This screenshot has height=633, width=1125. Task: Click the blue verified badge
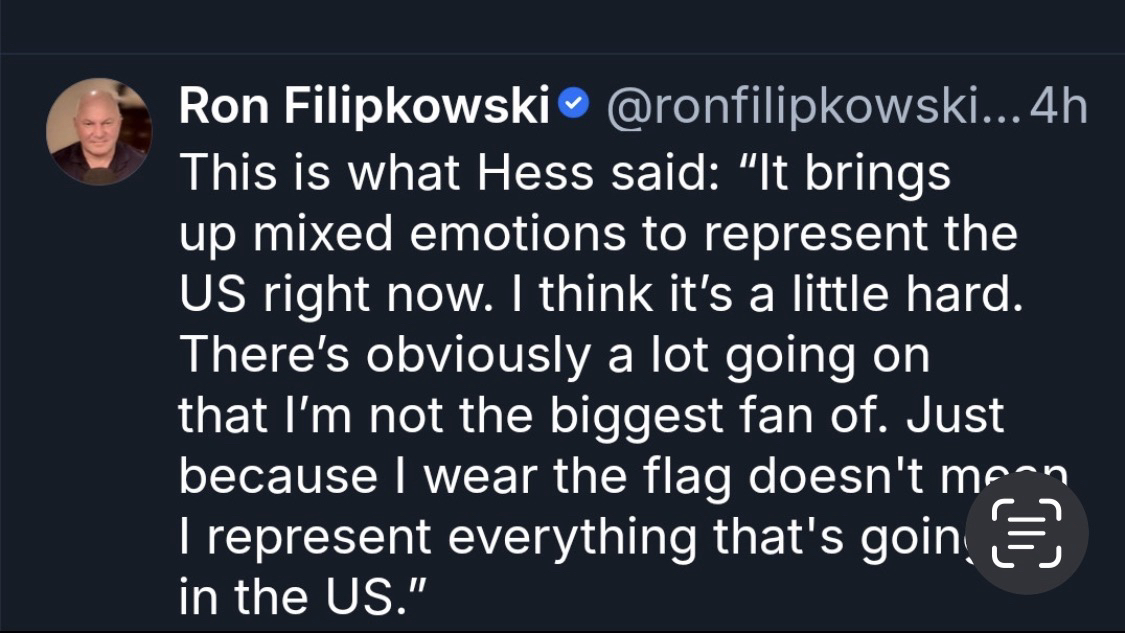(572, 106)
